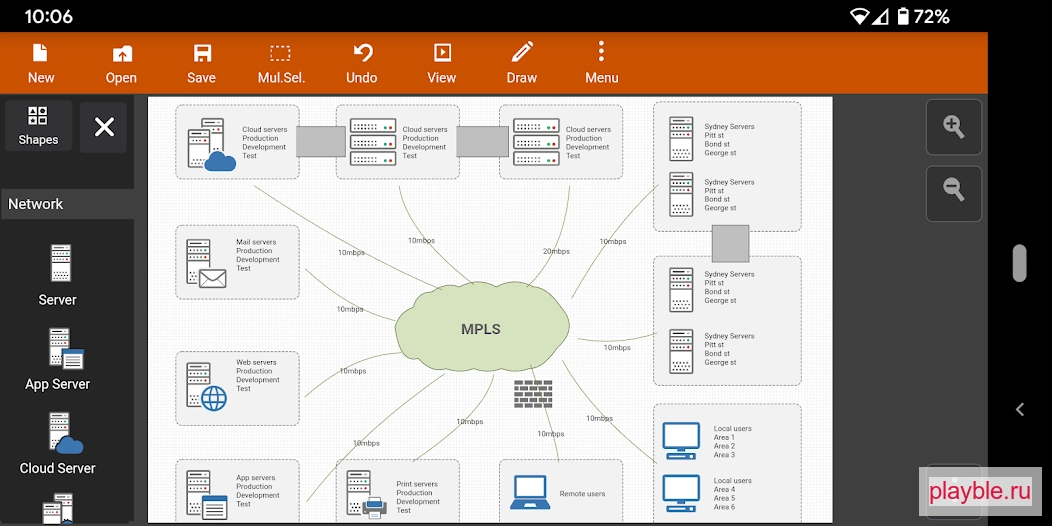Screen dimensions: 1052x526
Task: Enable Mul.Sel. multiple selection tool
Action: coord(281,64)
